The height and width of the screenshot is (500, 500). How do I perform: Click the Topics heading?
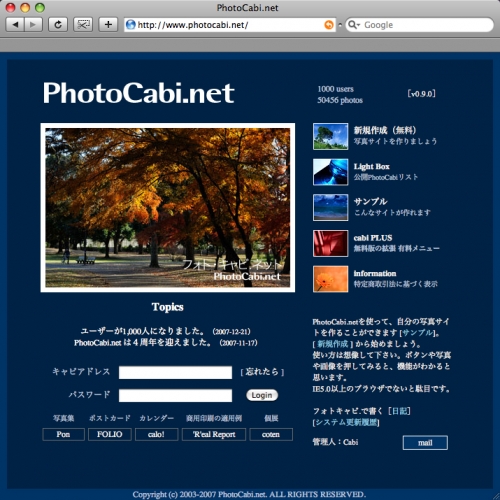pos(168,307)
